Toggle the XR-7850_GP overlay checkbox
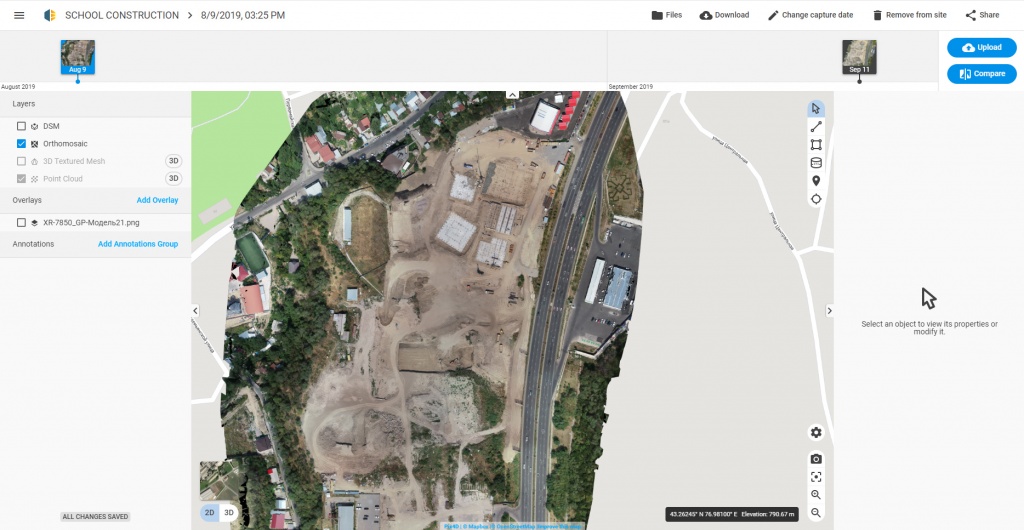Screen dimensions: 1024x530 tap(21, 223)
